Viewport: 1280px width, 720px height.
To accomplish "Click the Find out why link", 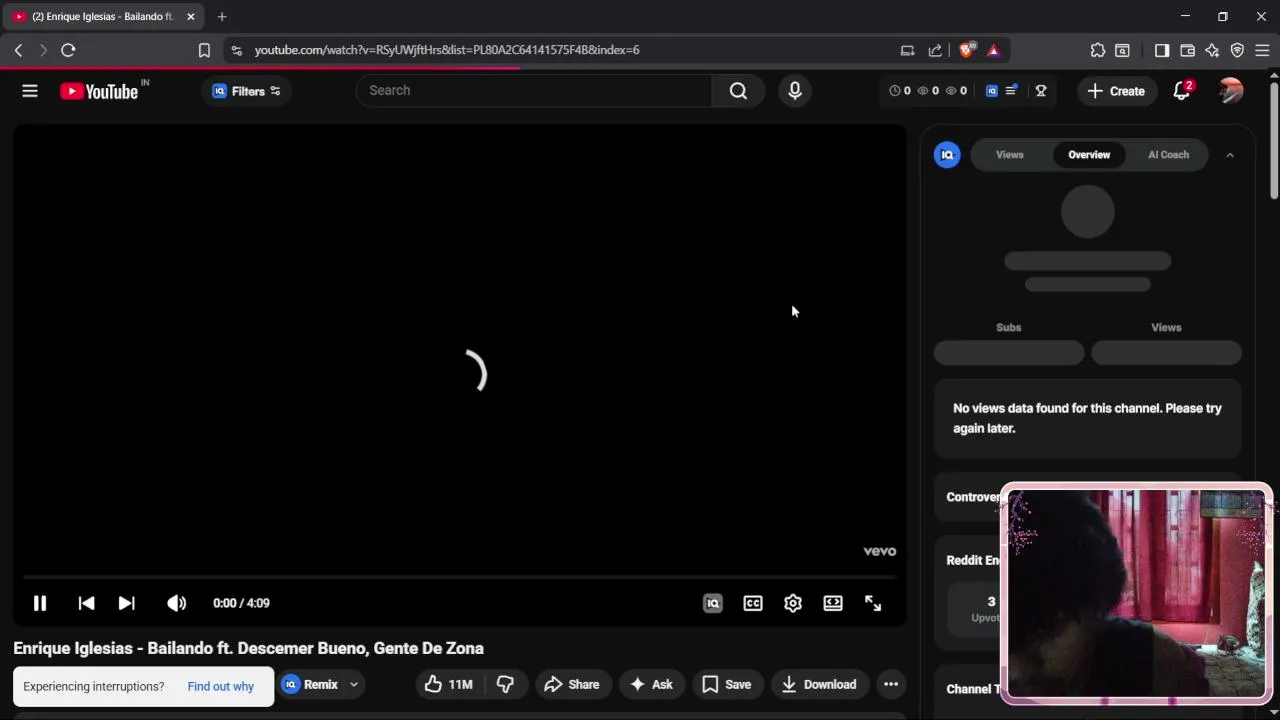I will [x=220, y=686].
